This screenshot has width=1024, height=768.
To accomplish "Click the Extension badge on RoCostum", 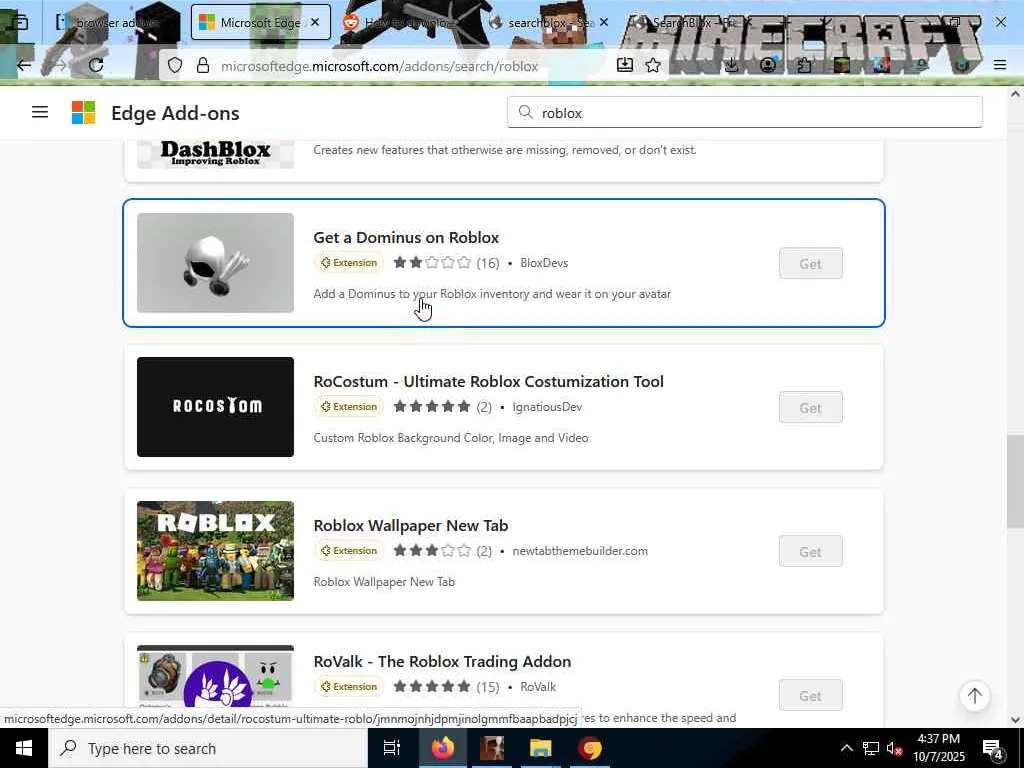I will [349, 407].
